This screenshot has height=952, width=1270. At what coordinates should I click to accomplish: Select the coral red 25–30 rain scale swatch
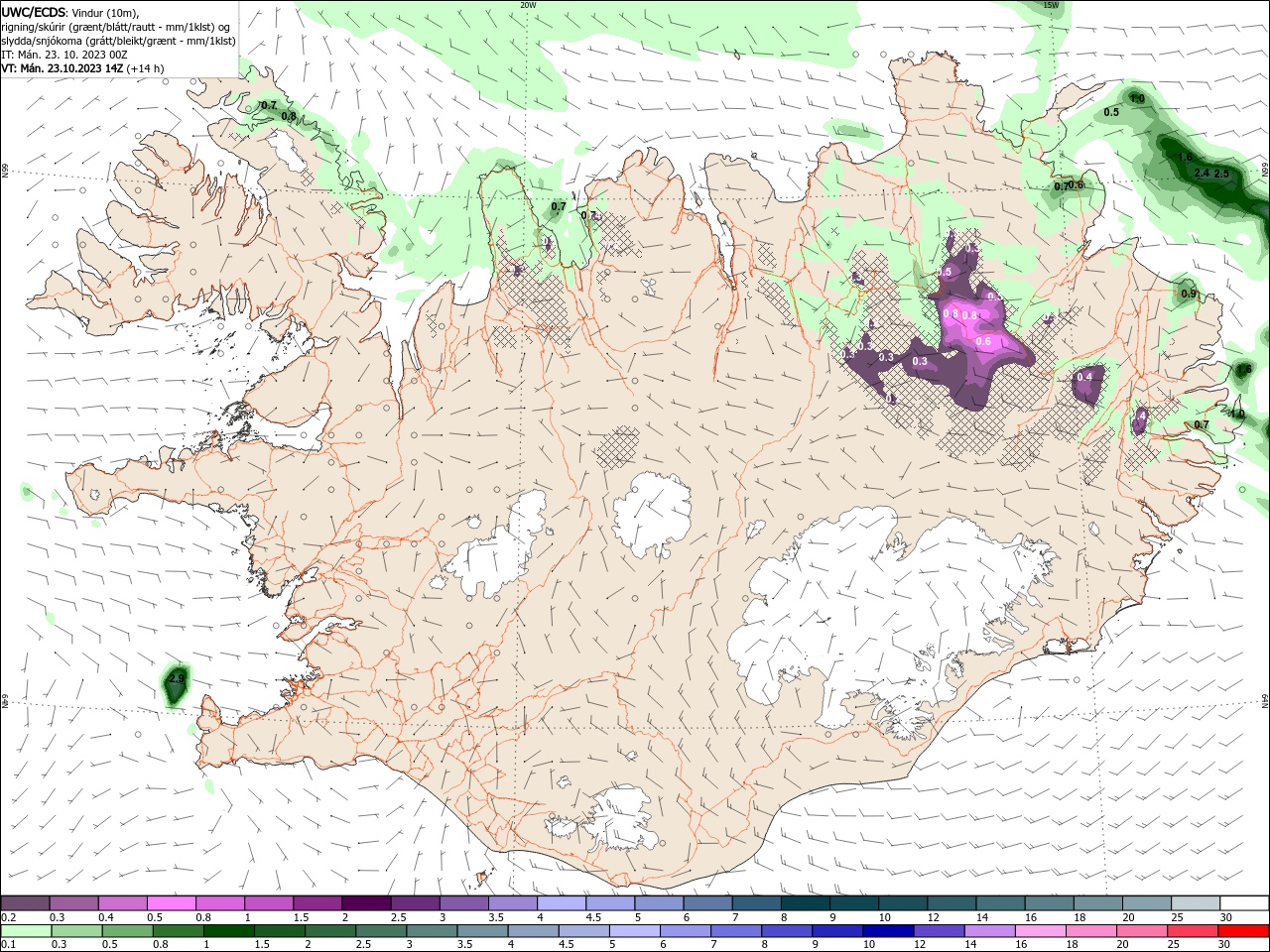coord(1192,931)
